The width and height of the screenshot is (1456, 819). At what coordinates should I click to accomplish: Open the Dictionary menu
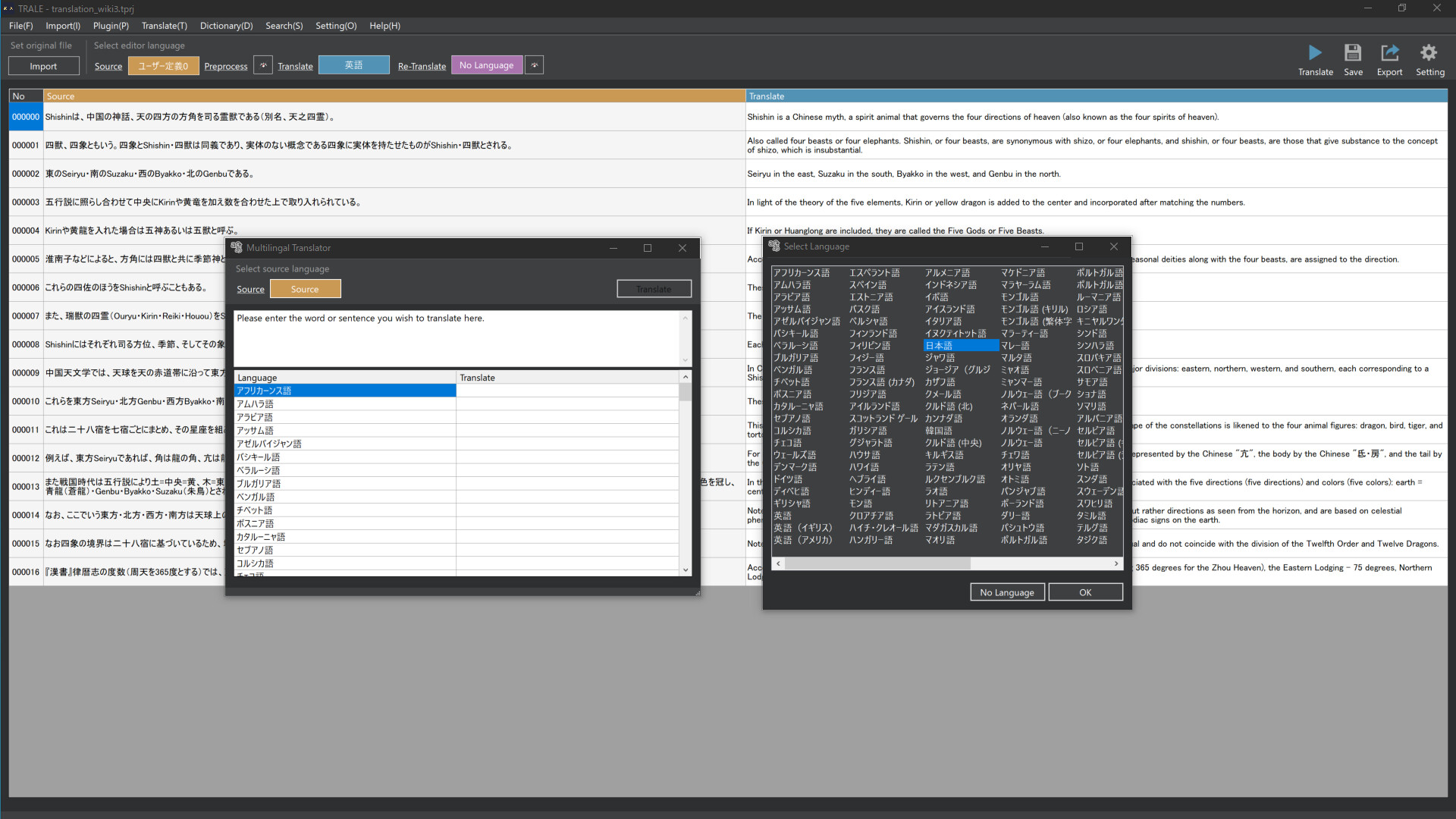226,25
